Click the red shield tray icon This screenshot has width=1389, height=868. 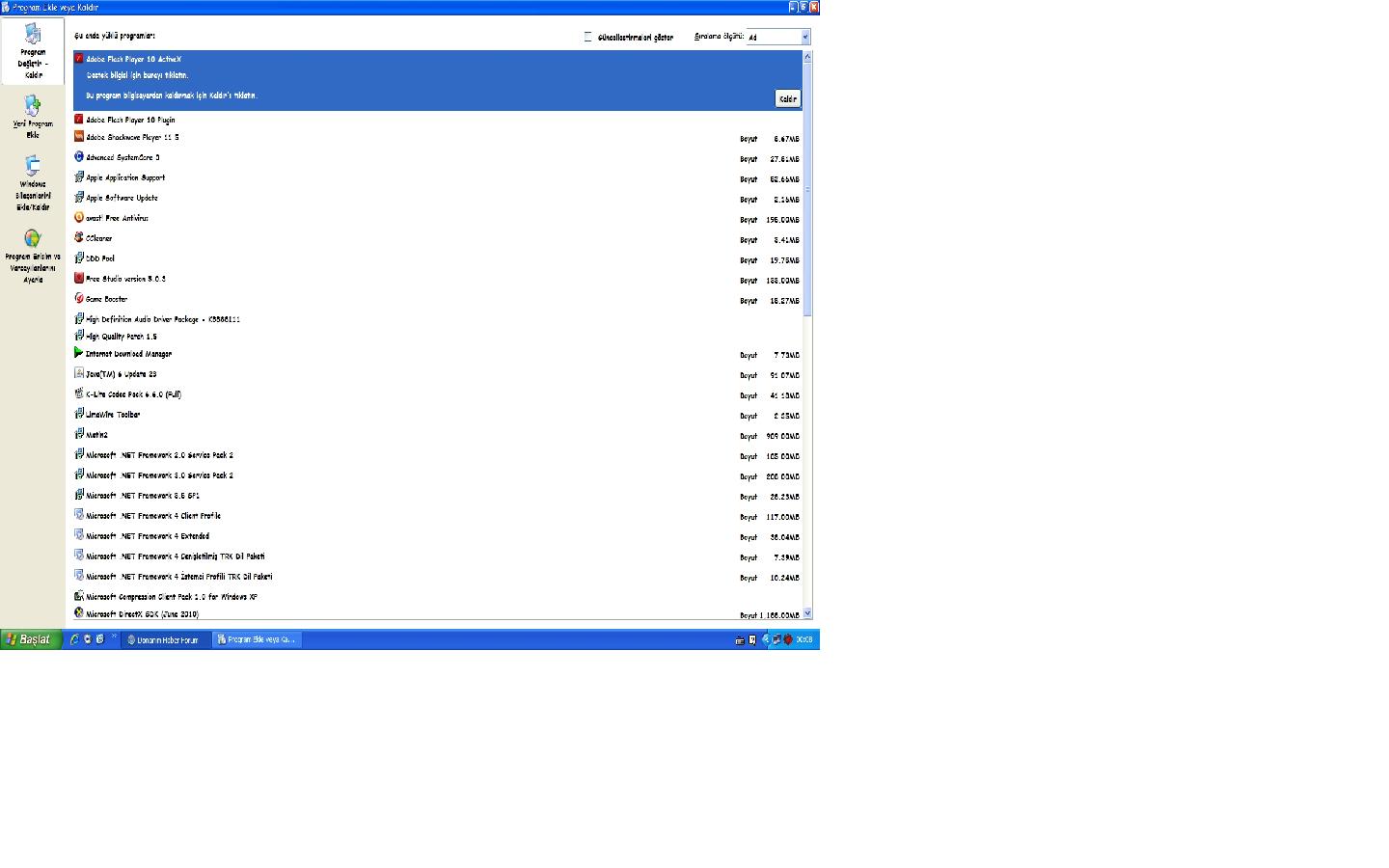tap(788, 639)
